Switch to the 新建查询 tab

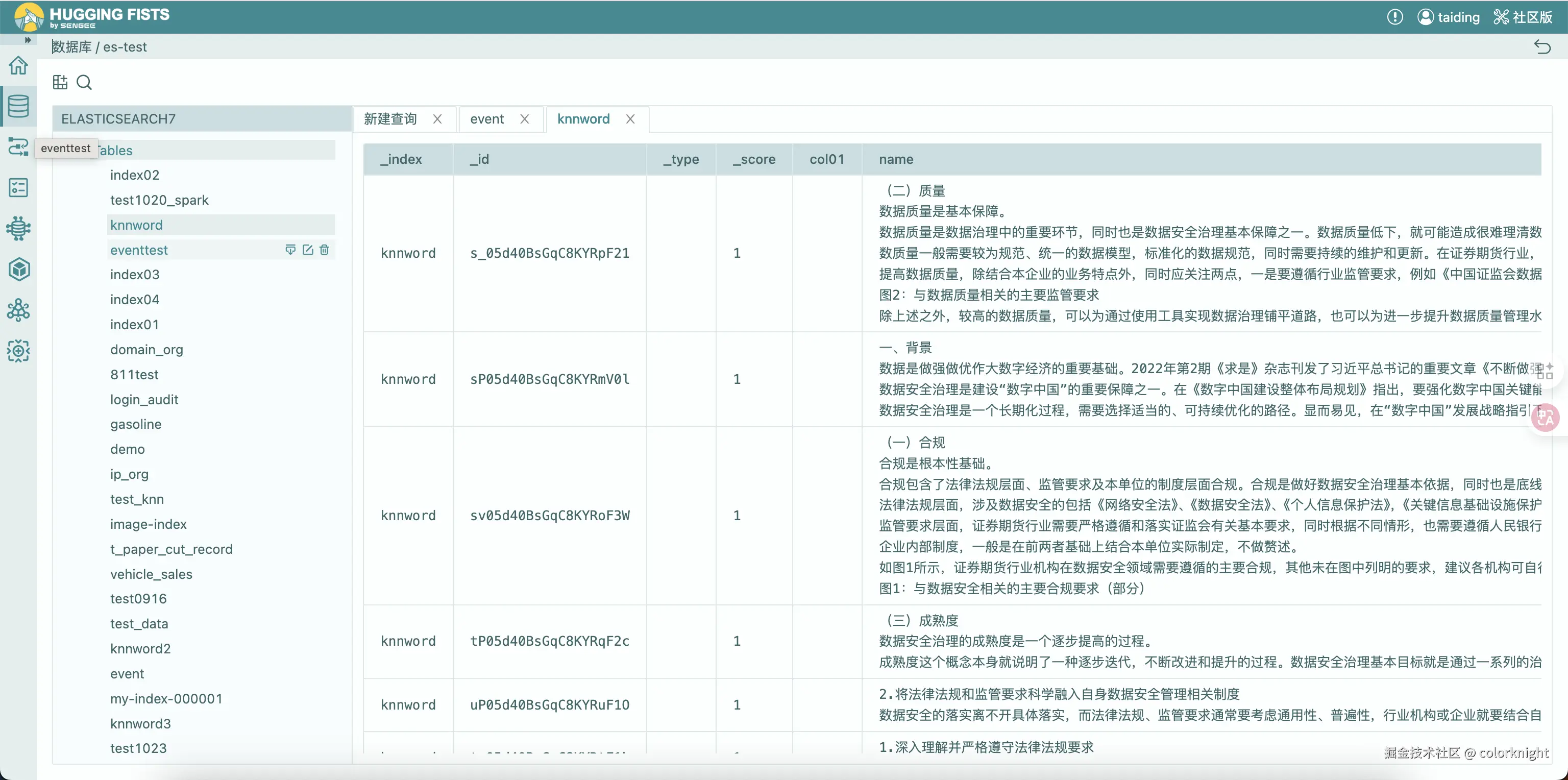coord(390,119)
